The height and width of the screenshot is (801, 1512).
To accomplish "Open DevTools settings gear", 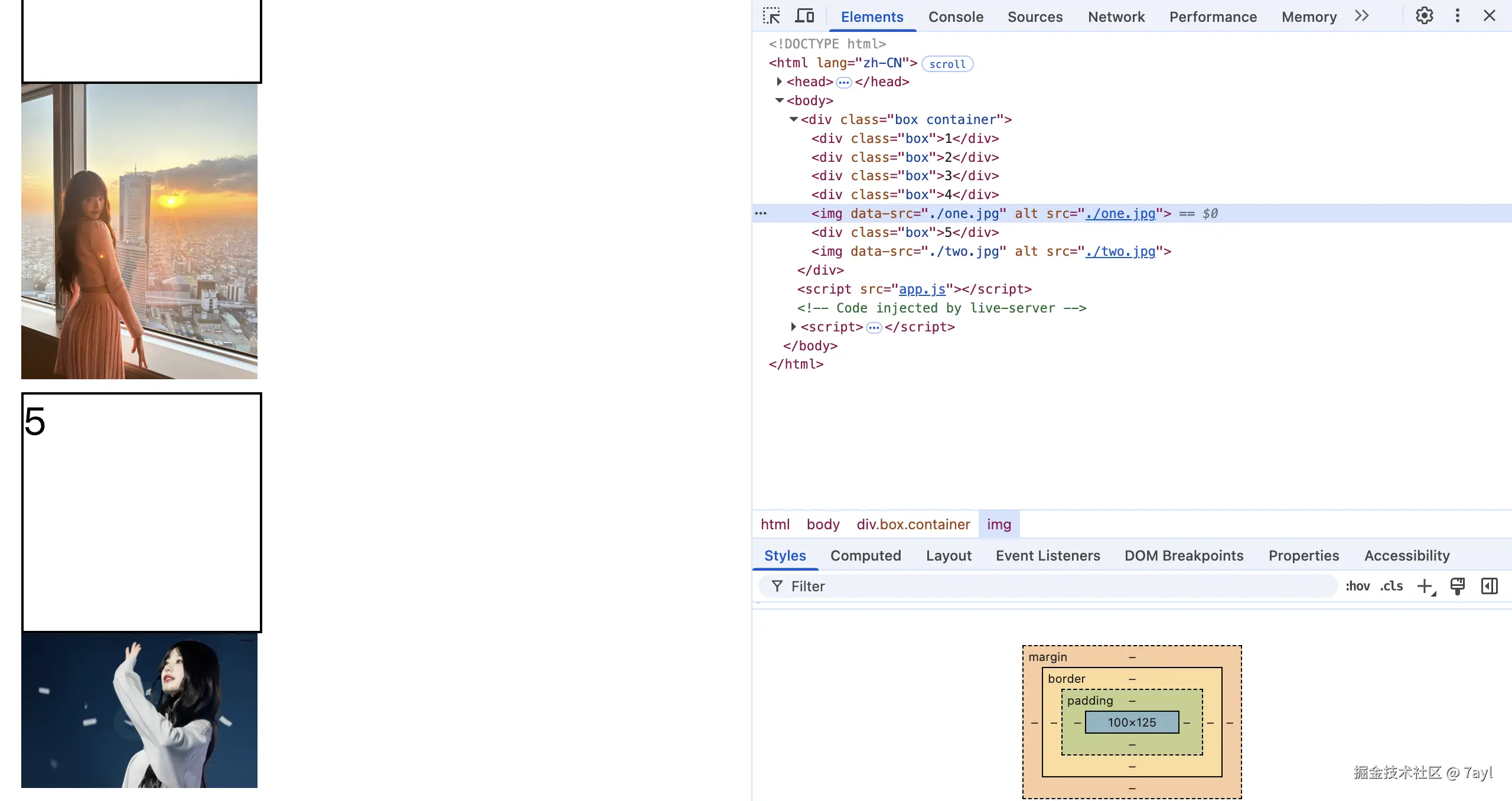I will click(1424, 16).
